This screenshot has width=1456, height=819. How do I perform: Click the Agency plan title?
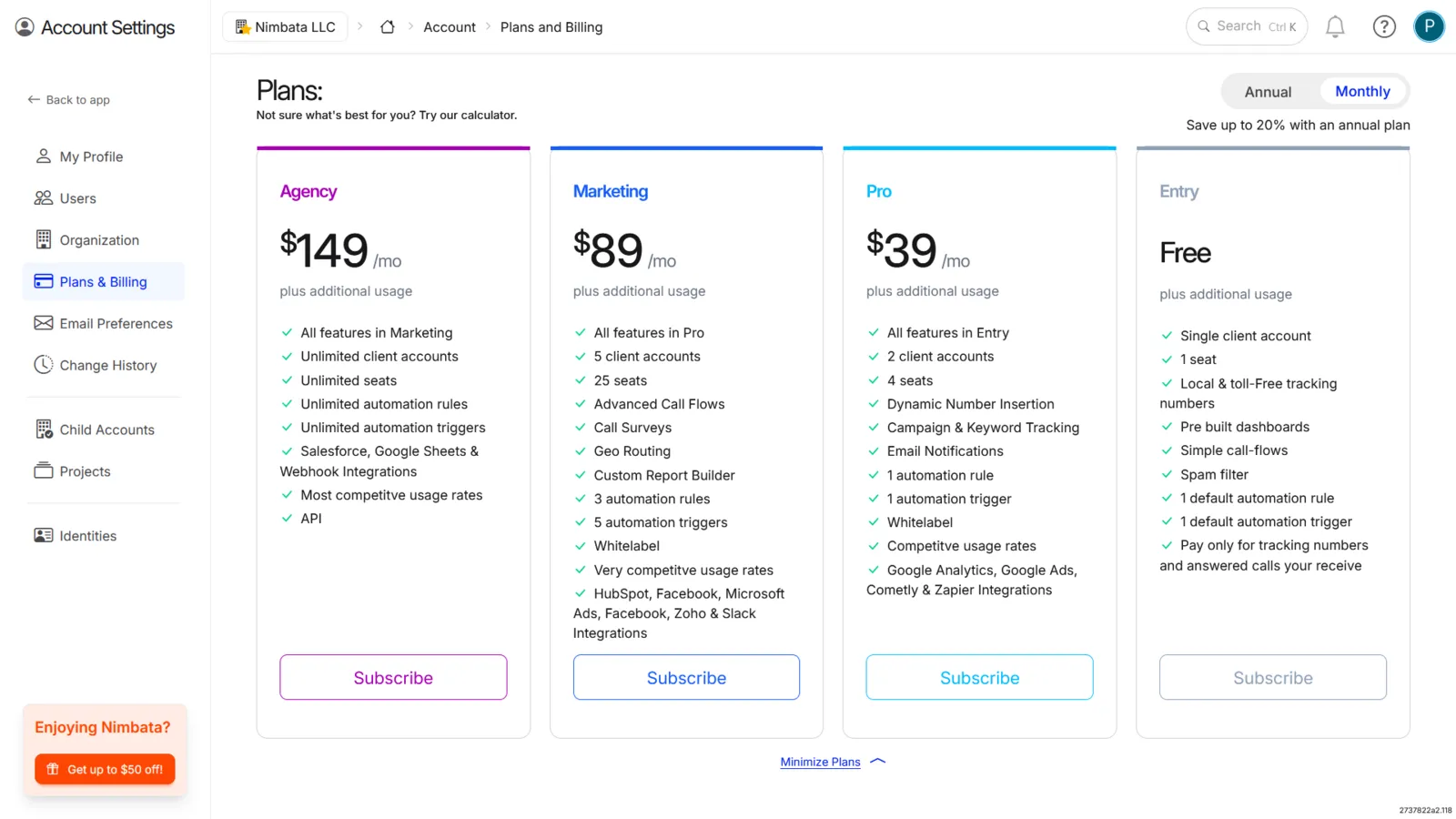click(x=308, y=192)
